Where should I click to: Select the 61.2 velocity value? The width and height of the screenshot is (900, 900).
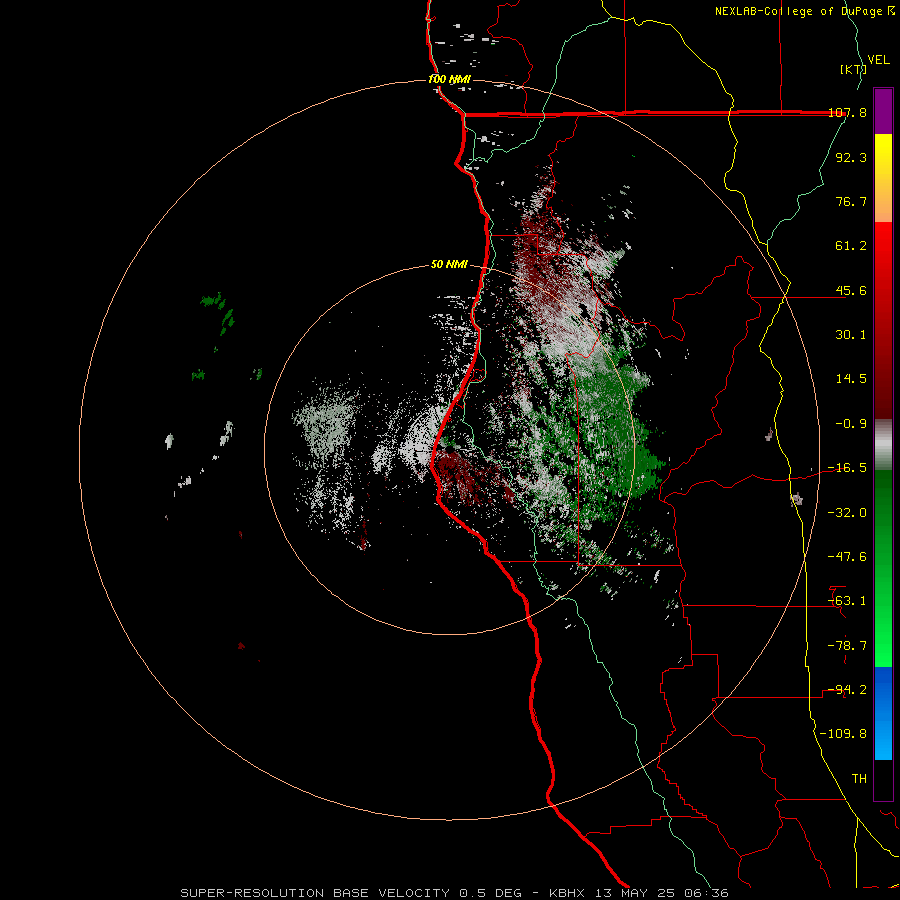(851, 246)
